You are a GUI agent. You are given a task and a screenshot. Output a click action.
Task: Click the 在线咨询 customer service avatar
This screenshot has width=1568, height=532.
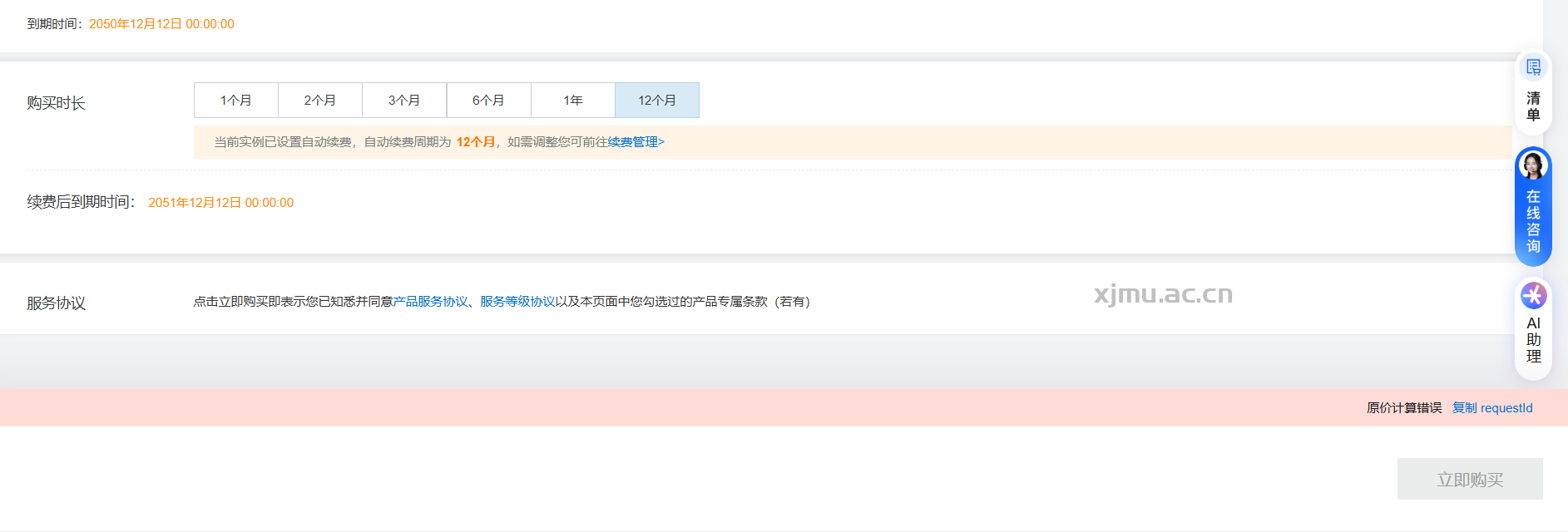[x=1532, y=166]
